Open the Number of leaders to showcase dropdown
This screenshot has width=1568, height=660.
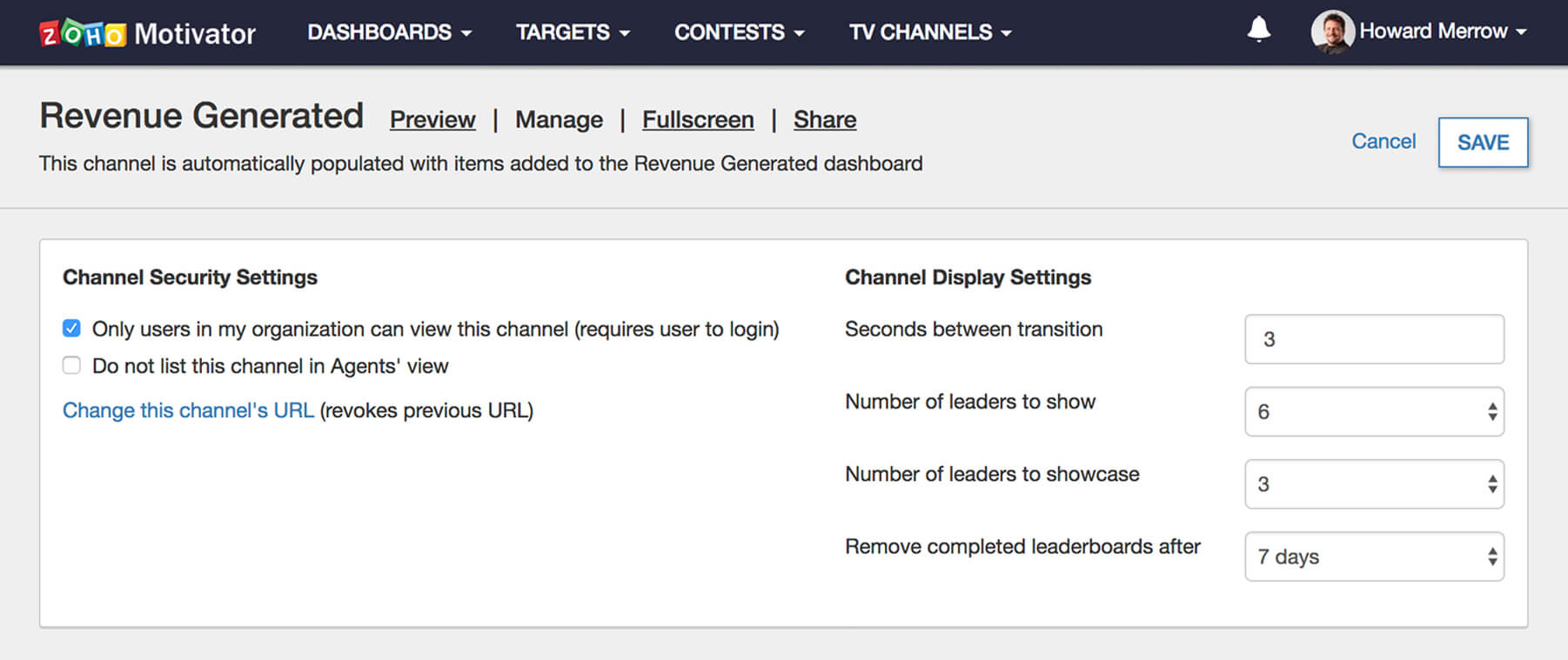1374,483
